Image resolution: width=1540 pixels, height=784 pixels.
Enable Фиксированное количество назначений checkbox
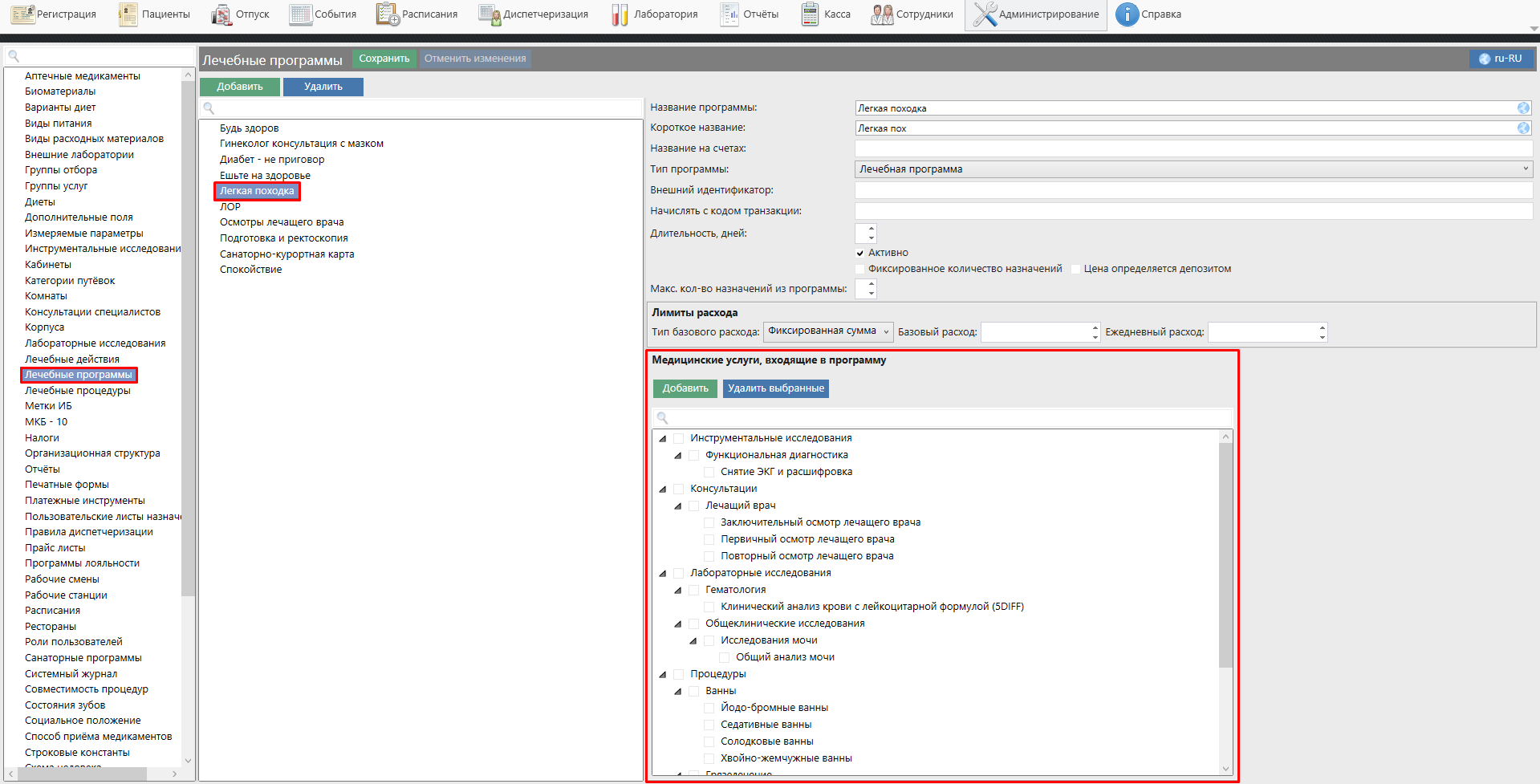click(860, 269)
